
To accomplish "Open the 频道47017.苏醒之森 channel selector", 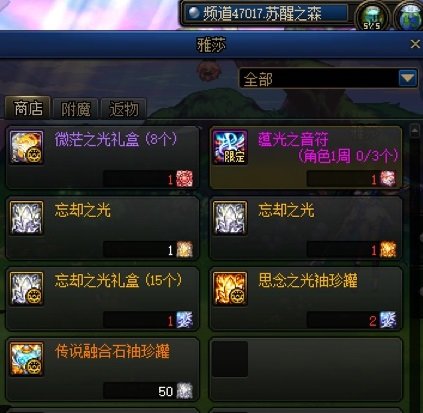I will [x=266, y=13].
